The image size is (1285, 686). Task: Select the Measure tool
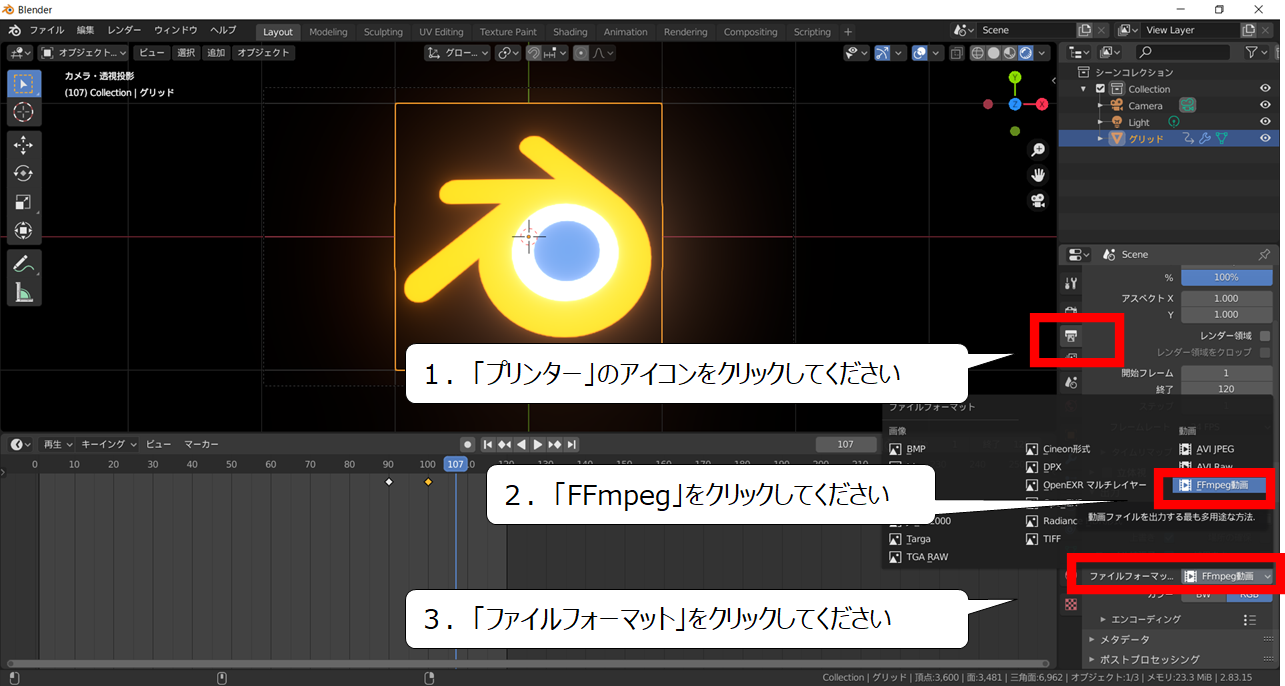(x=24, y=292)
